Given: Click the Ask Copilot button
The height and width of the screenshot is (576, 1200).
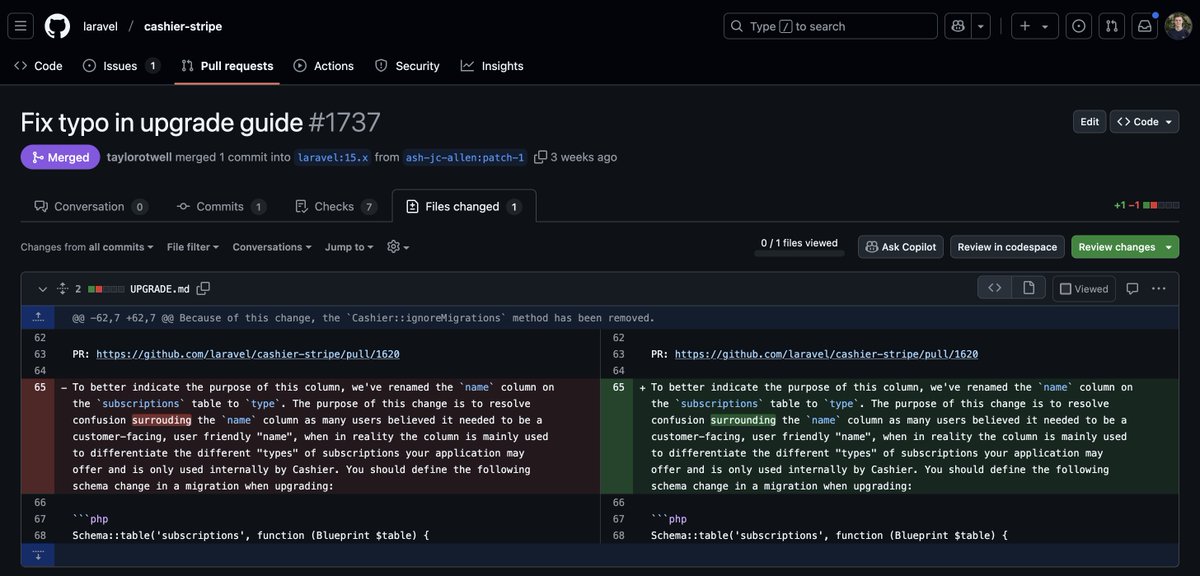Looking at the screenshot, I should coord(900,247).
